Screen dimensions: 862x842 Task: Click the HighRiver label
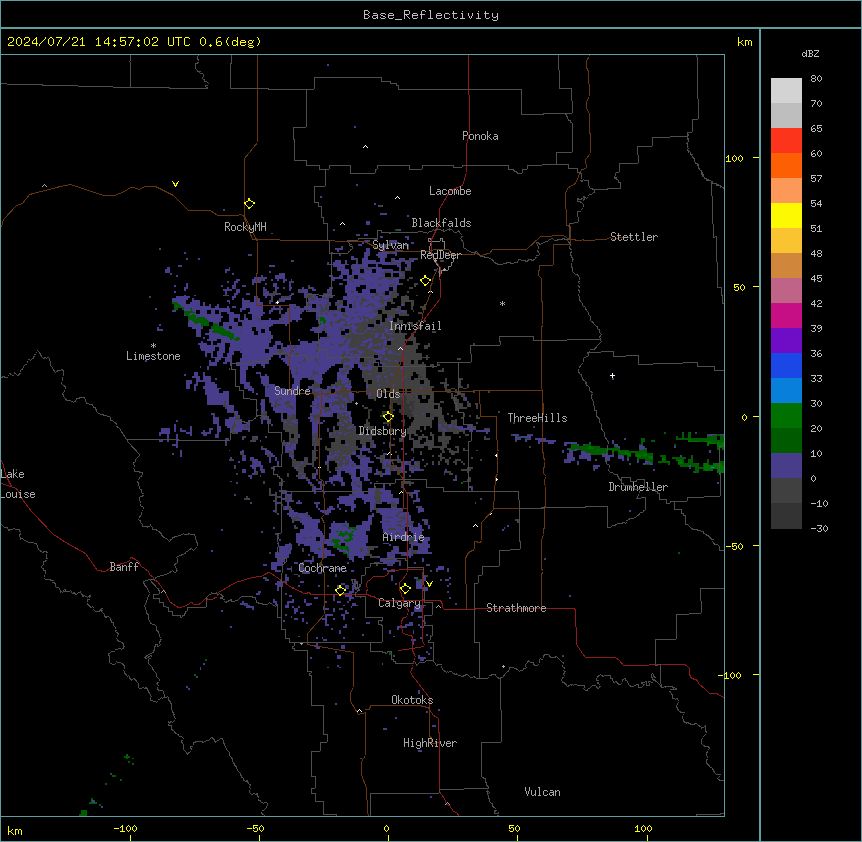click(430, 743)
